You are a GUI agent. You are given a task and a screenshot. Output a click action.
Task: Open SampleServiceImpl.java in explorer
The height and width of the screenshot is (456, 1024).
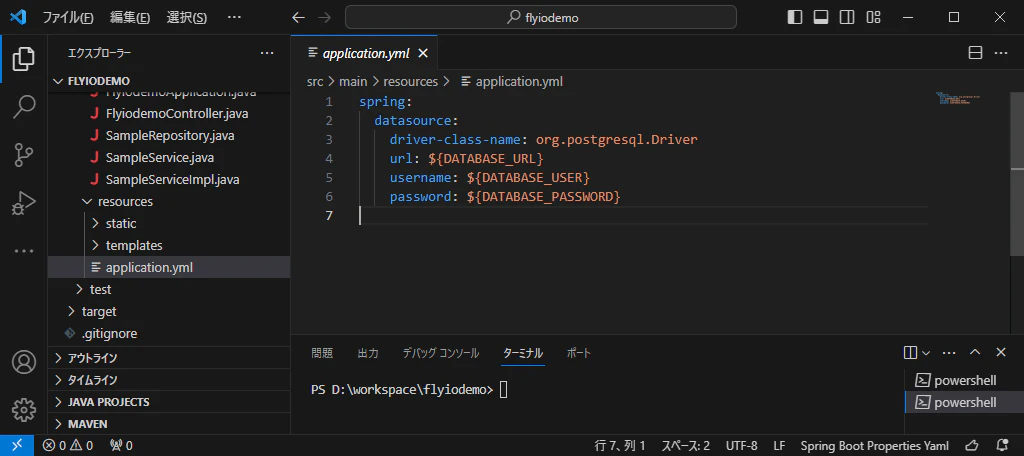(170, 180)
